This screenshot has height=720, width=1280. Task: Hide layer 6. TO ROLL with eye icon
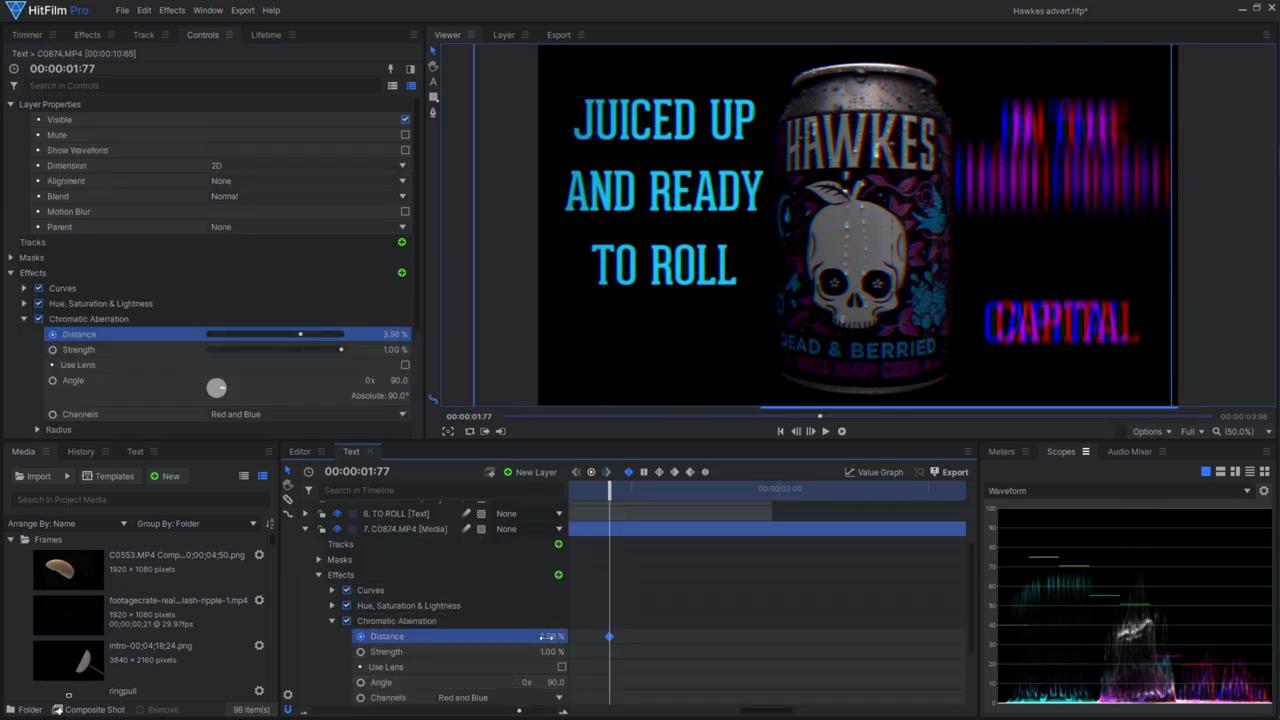pyautogui.click(x=337, y=514)
